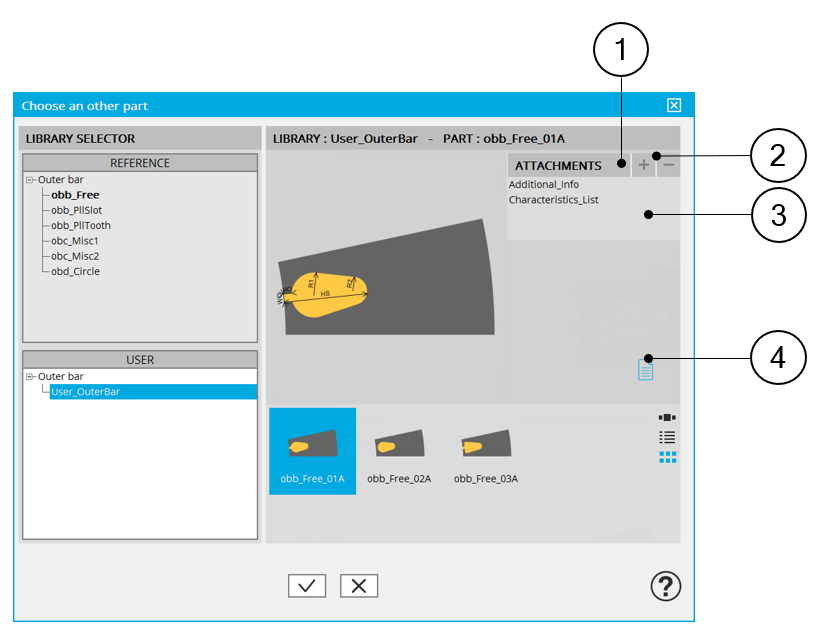Select obd_Circle library
The width and height of the screenshot is (820, 640).
(75, 271)
